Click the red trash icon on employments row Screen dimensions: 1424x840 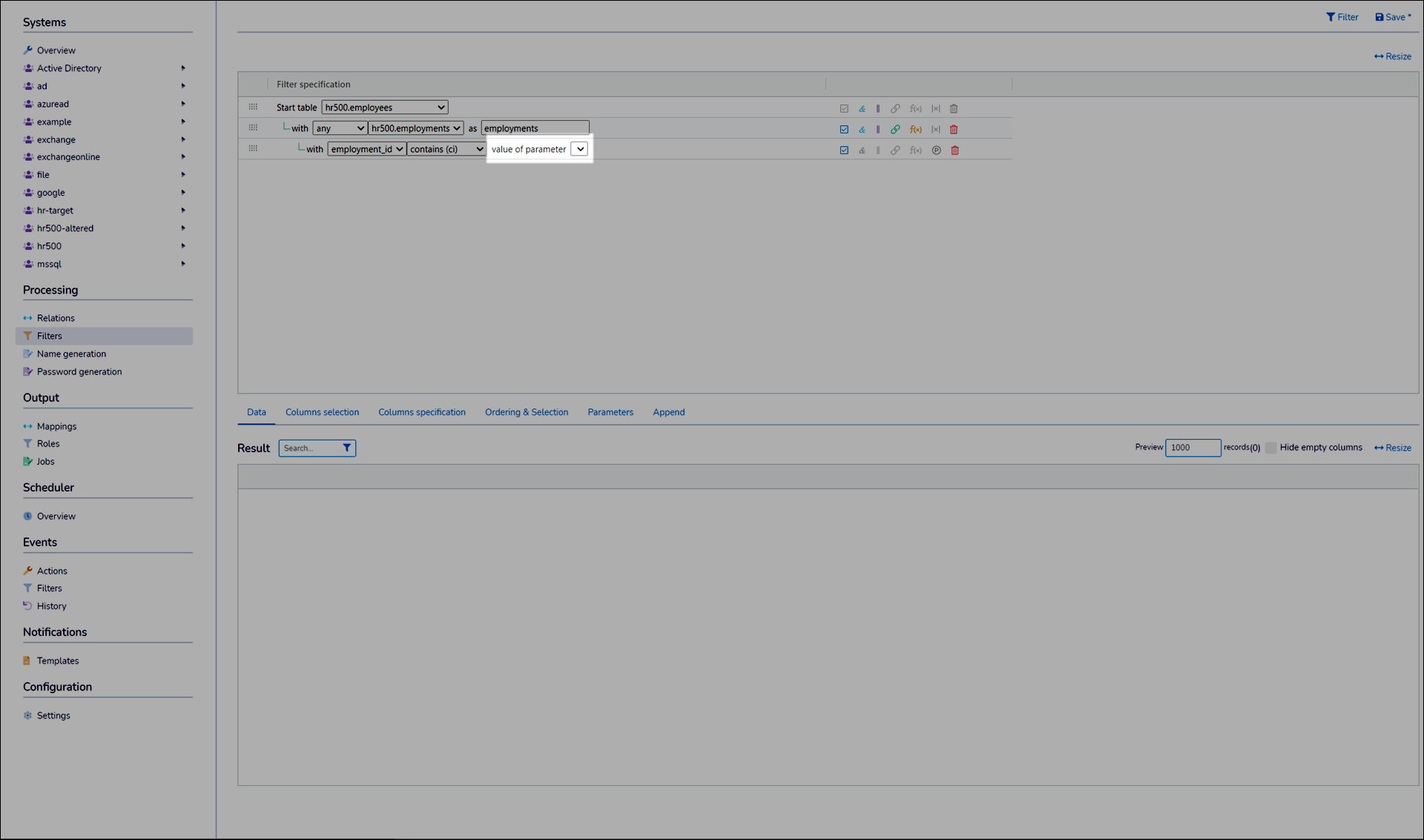pyautogui.click(x=954, y=130)
